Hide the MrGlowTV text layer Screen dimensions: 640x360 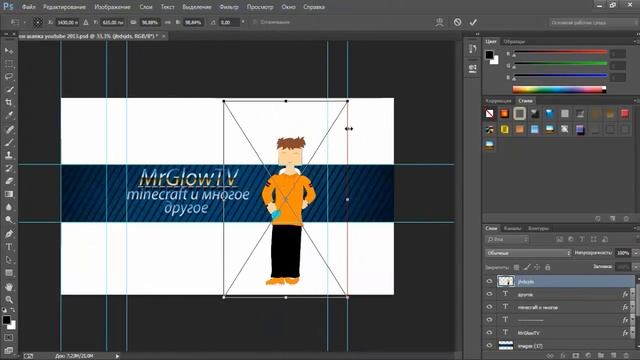coord(489,333)
